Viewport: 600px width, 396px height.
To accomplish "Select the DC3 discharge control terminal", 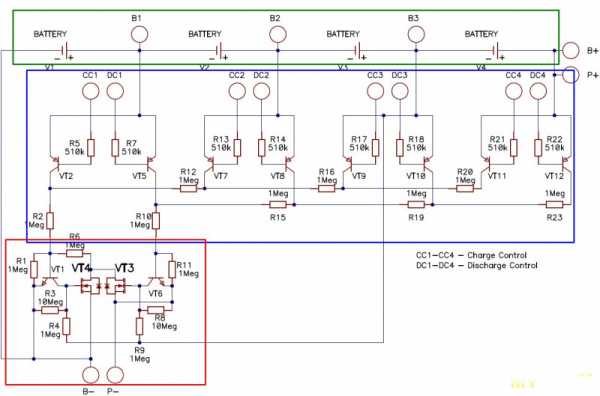I will pos(400,91).
